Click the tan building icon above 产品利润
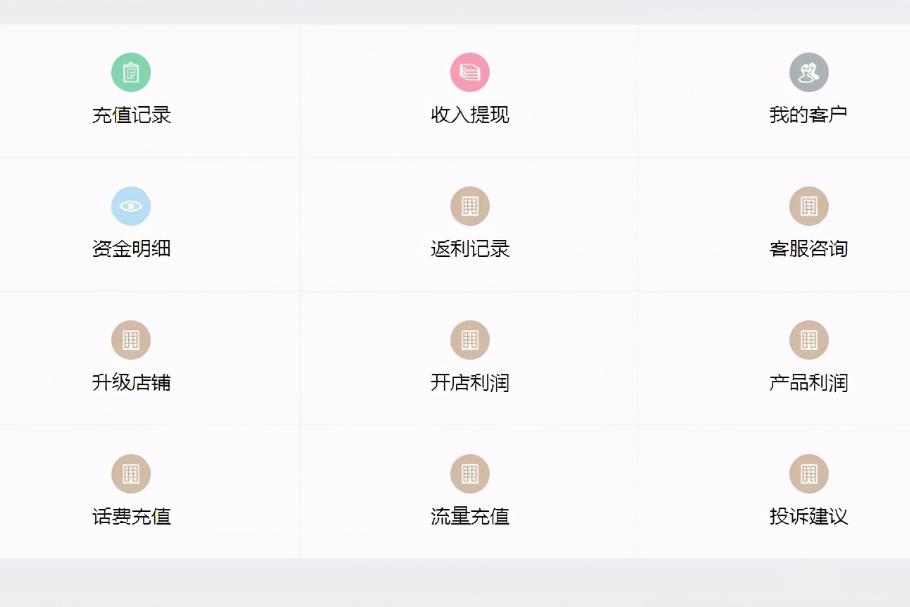910x607 pixels. [809, 340]
